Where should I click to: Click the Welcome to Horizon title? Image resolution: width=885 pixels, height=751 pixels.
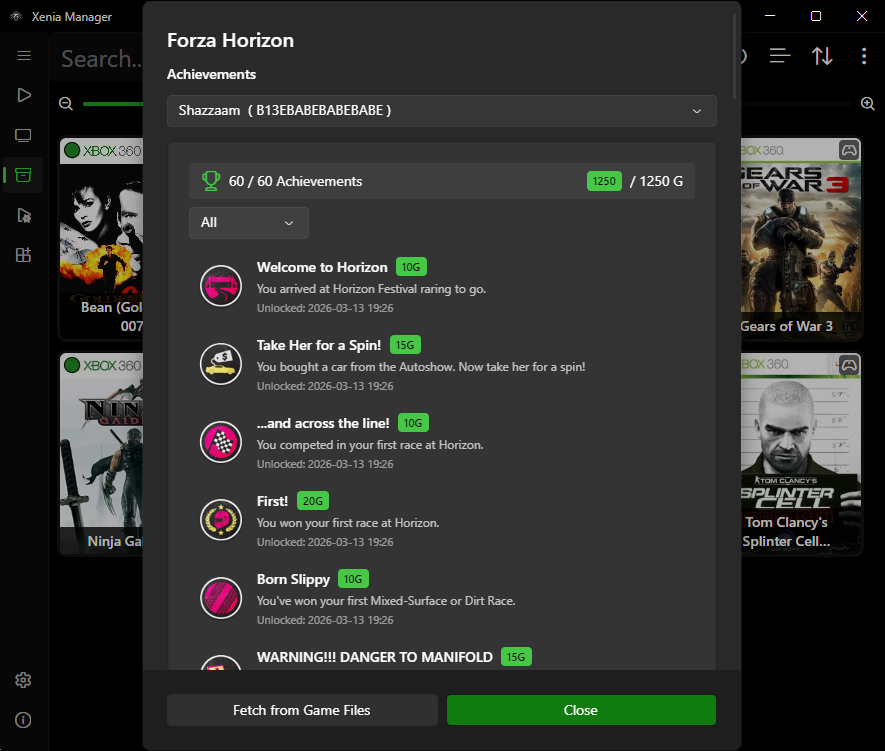[322, 267]
